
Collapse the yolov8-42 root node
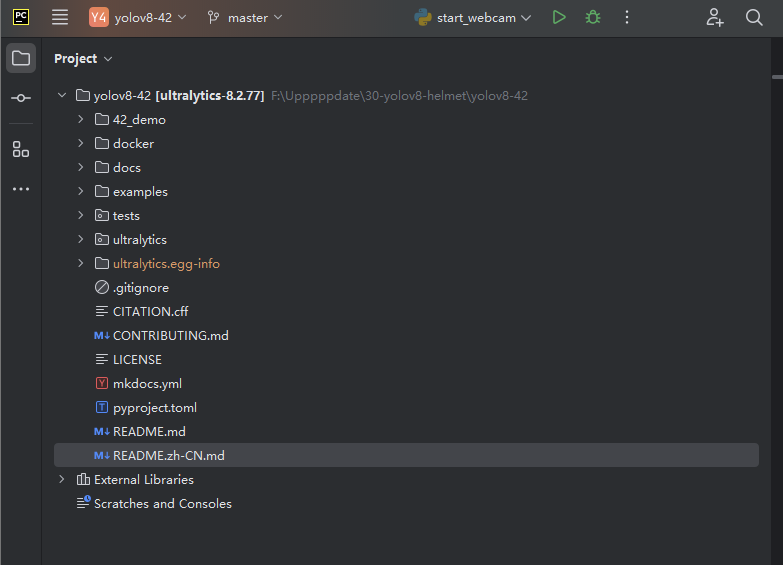tap(62, 95)
